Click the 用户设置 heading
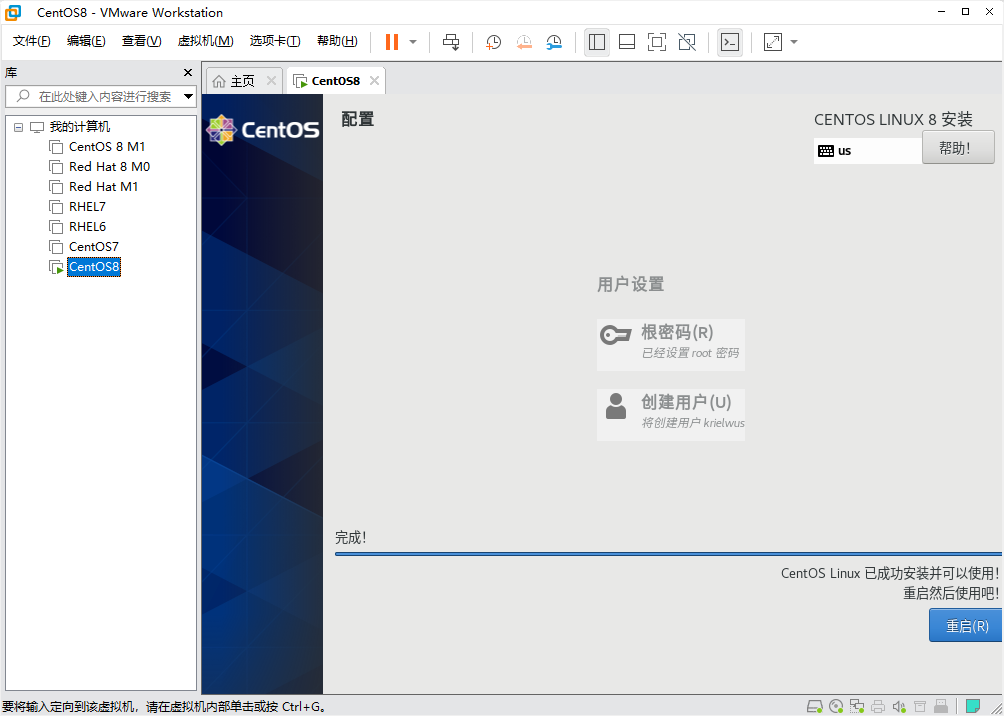 point(631,284)
